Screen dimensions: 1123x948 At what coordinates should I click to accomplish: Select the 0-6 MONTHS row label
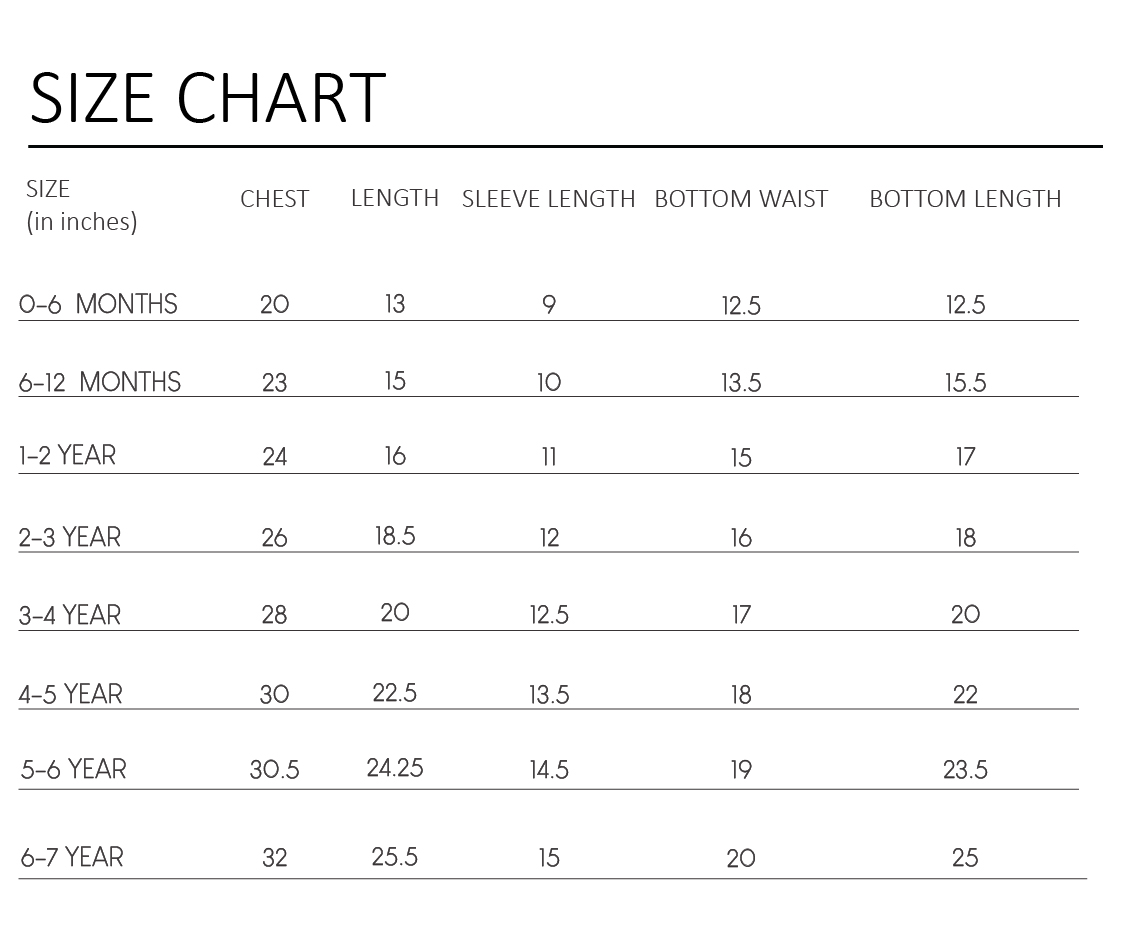98,304
